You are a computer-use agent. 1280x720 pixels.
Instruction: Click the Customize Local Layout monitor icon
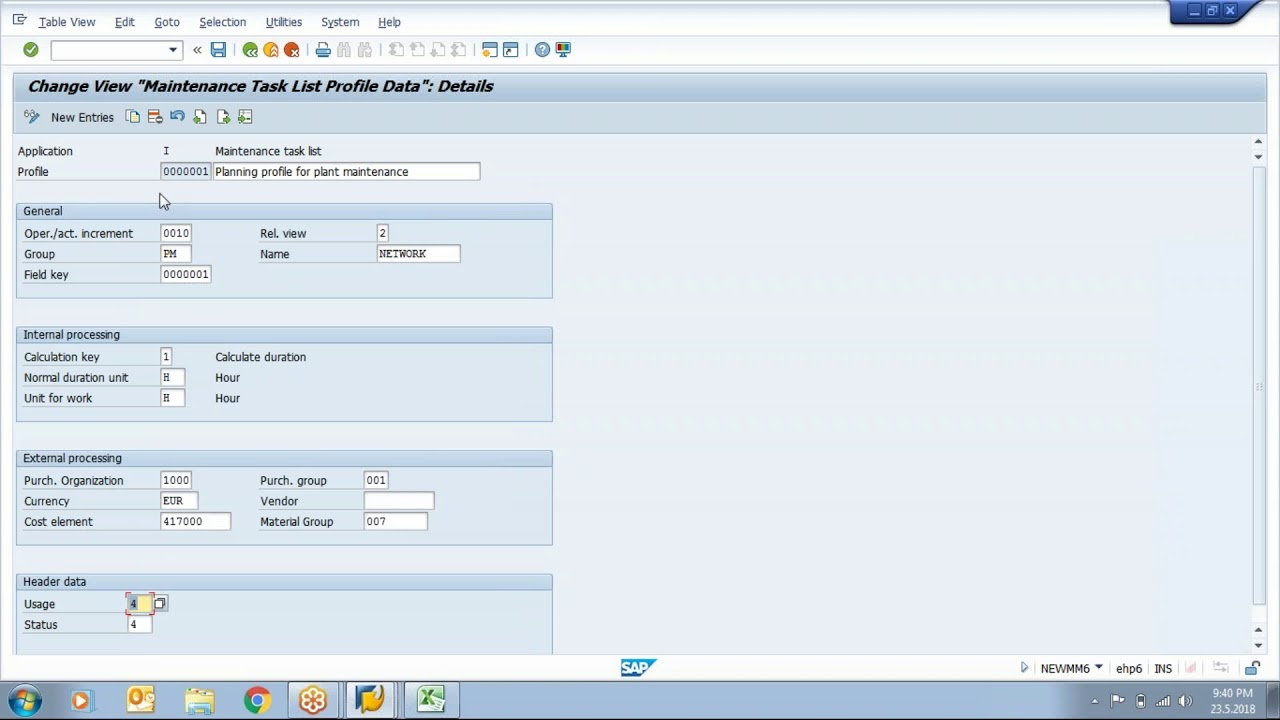[563, 49]
